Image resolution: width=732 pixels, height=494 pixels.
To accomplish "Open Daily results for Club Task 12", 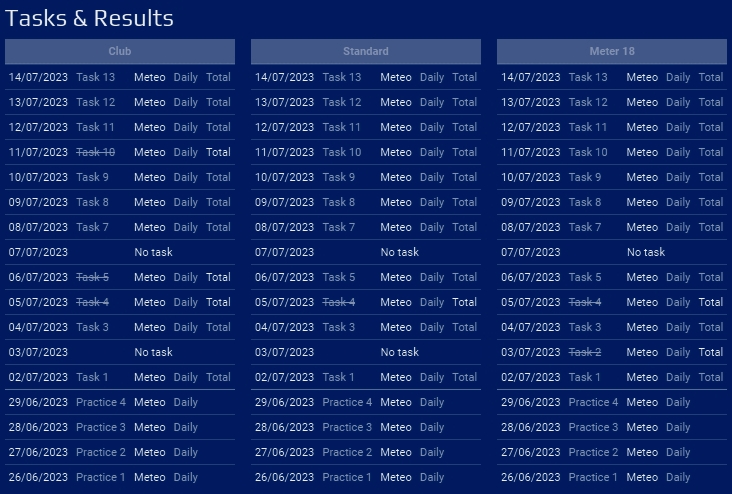I will click(186, 102).
